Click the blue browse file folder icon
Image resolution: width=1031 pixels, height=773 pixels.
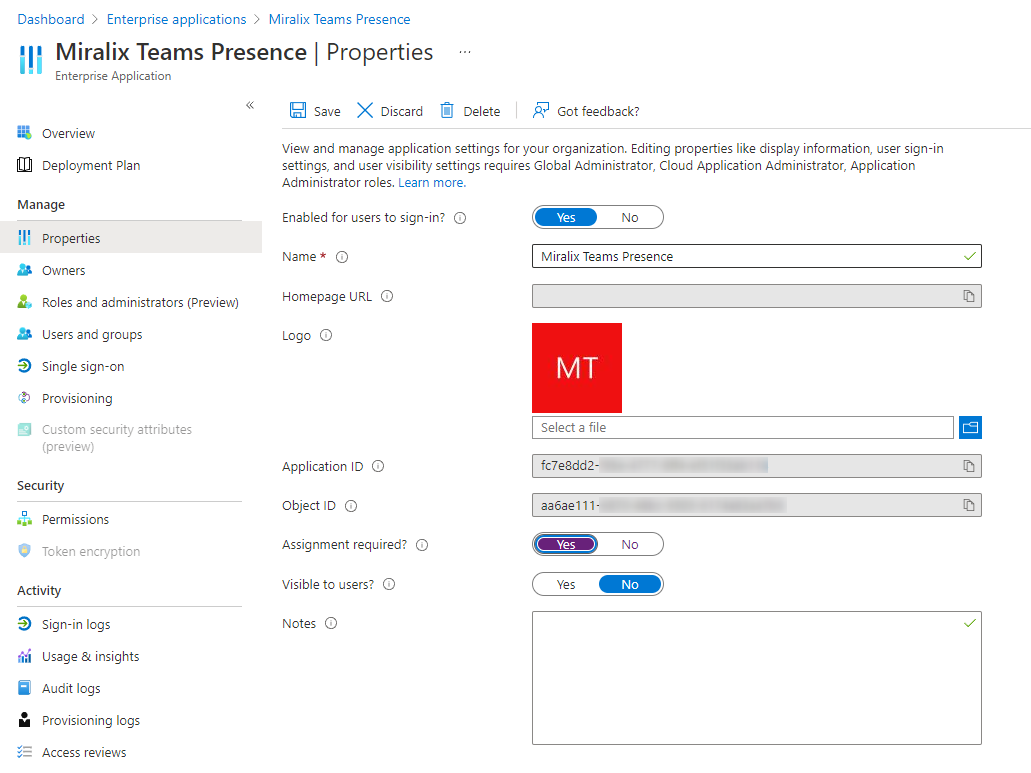click(971, 428)
